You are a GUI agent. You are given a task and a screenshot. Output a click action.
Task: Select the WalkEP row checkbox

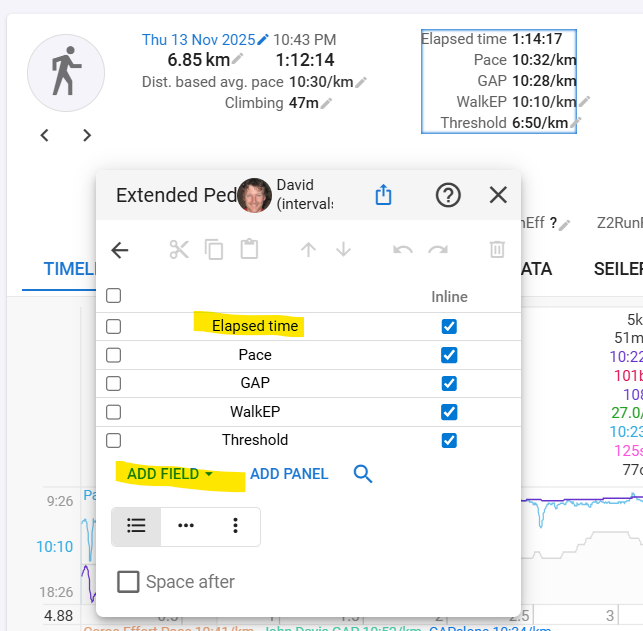pyautogui.click(x=113, y=412)
